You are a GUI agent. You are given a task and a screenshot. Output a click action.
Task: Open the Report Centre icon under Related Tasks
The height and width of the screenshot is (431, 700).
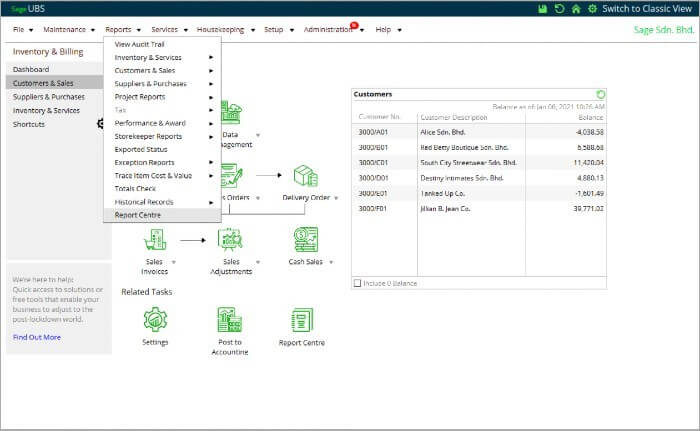coord(302,320)
